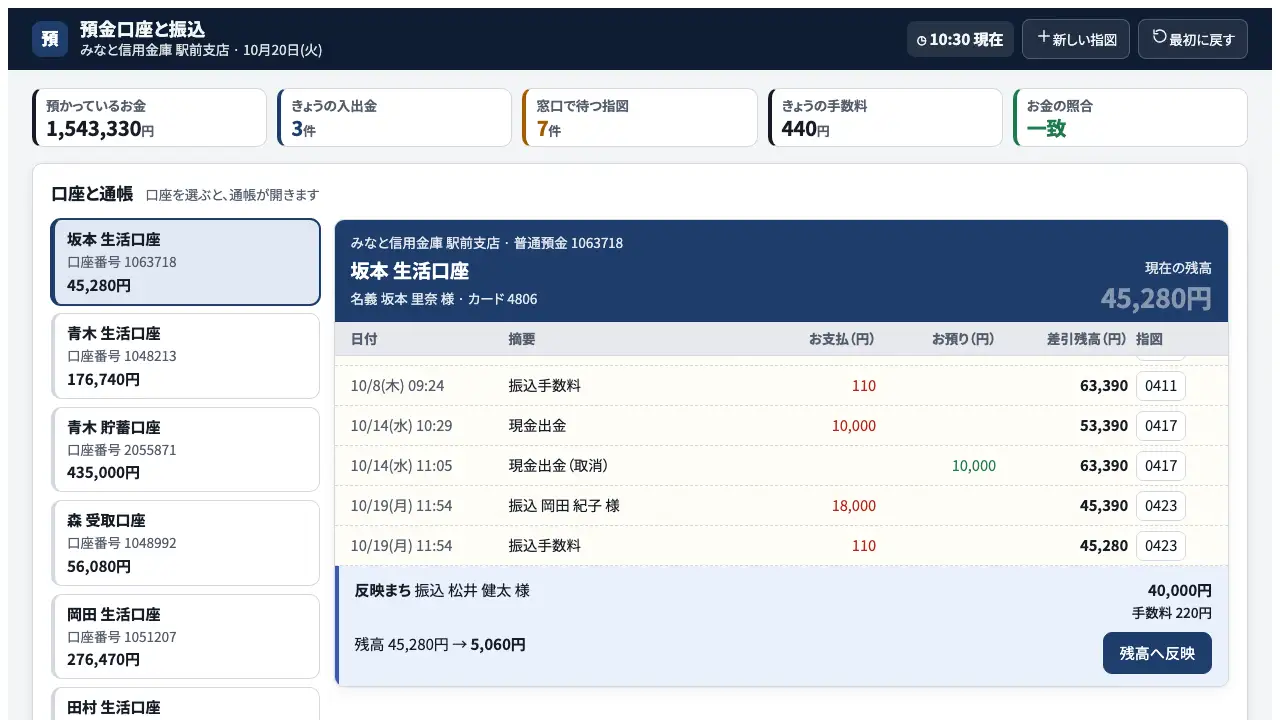Select the 田村 生活口座 account
This screenshot has height=720, width=1280.
click(186, 704)
